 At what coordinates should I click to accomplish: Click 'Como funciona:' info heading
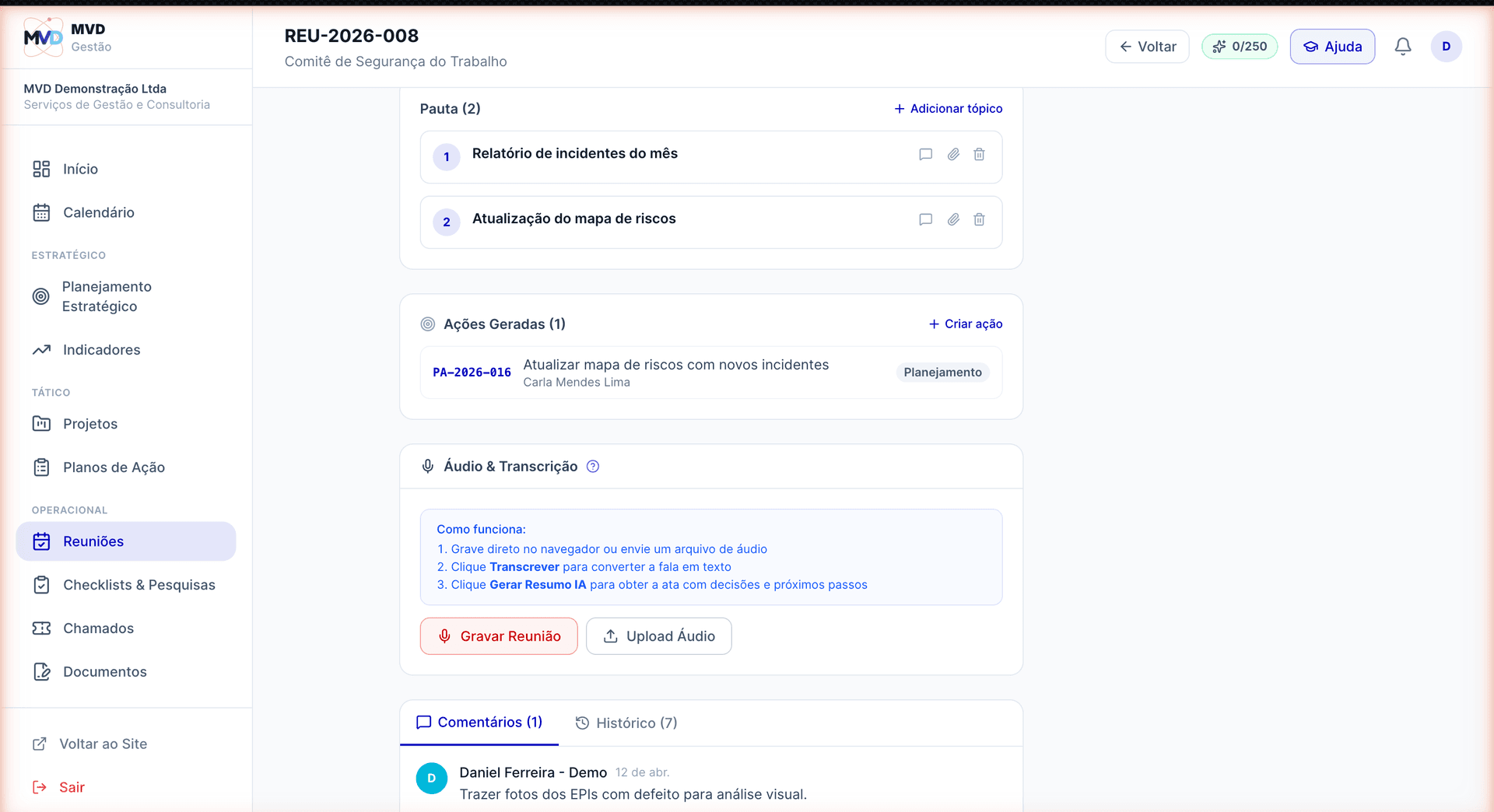tap(481, 530)
